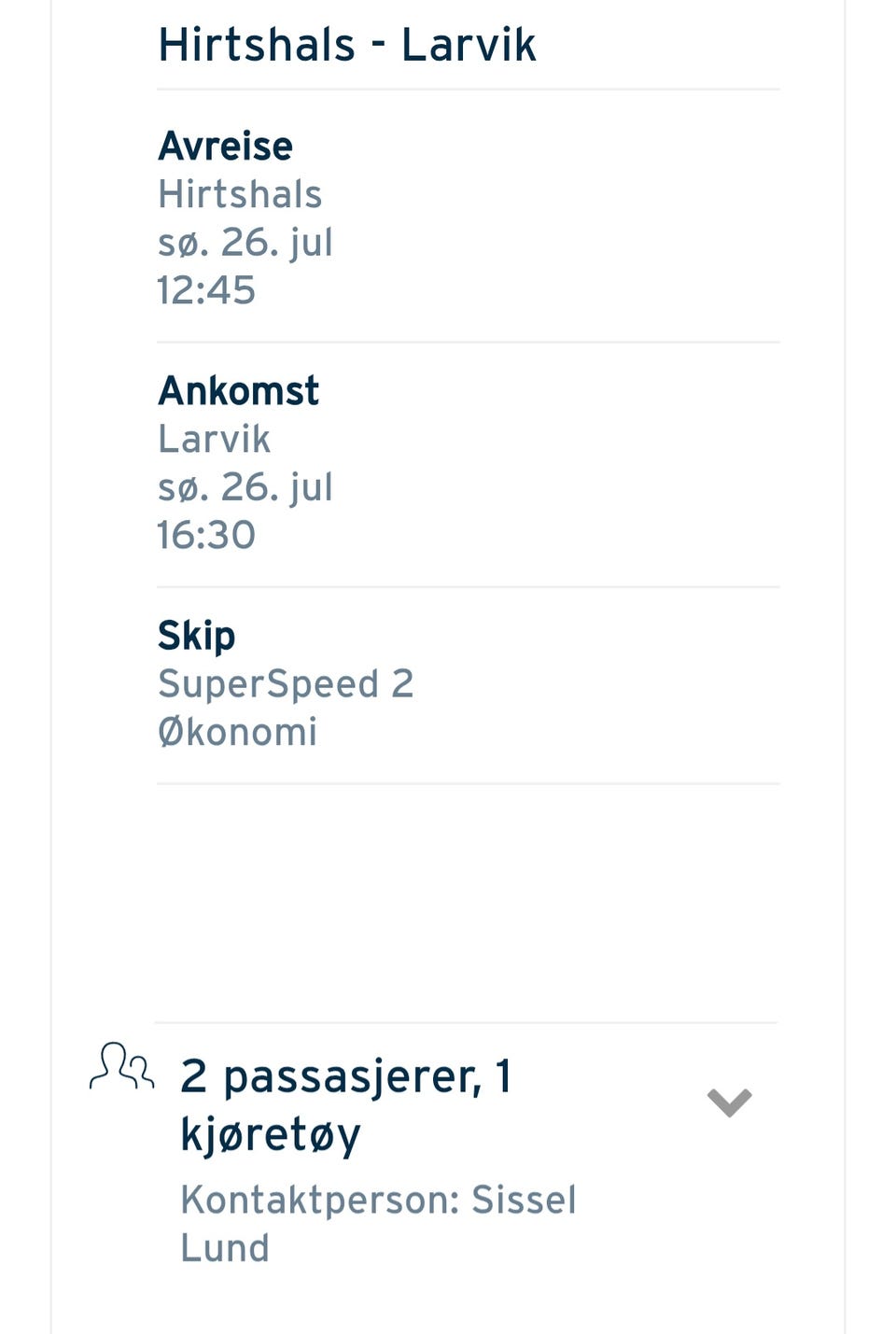Click the divider line below Økonomi
896x1334 pixels.
coord(469,784)
